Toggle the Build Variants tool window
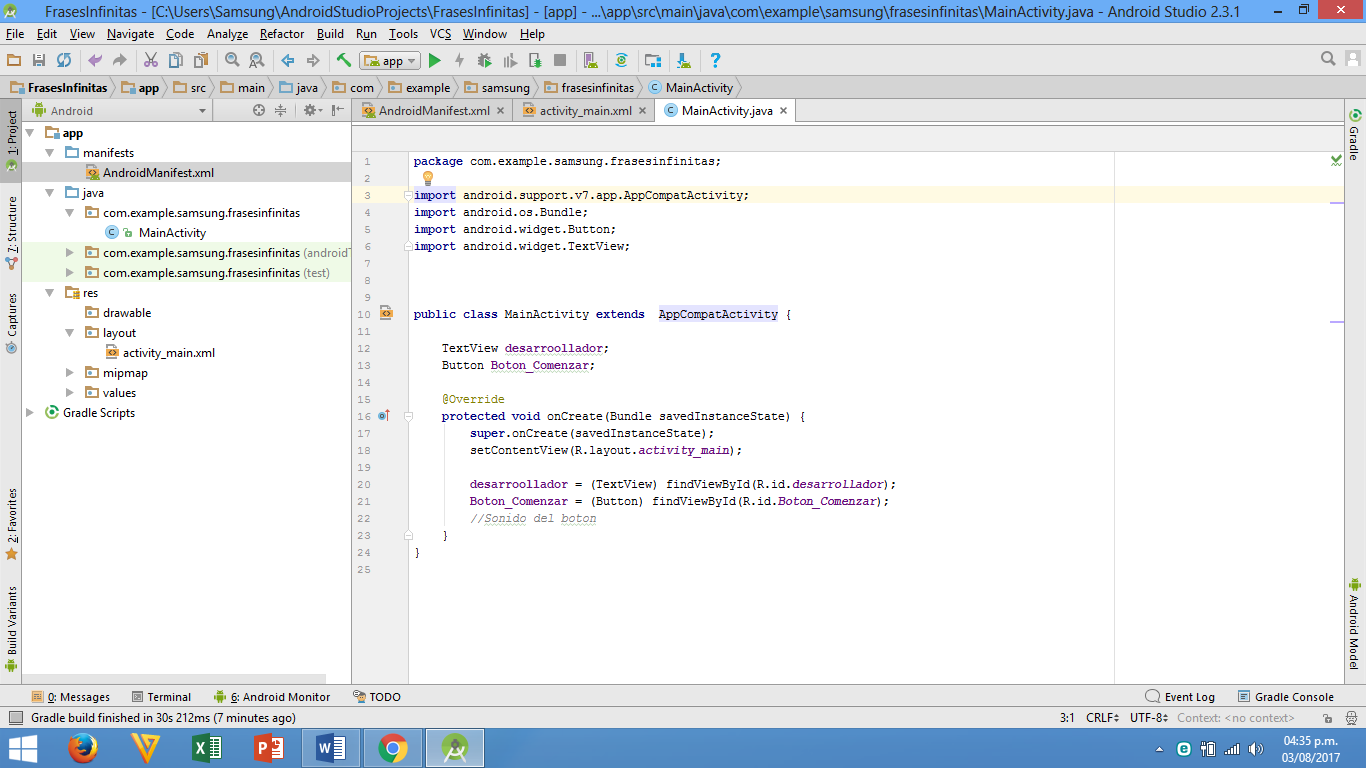 pyautogui.click(x=11, y=628)
